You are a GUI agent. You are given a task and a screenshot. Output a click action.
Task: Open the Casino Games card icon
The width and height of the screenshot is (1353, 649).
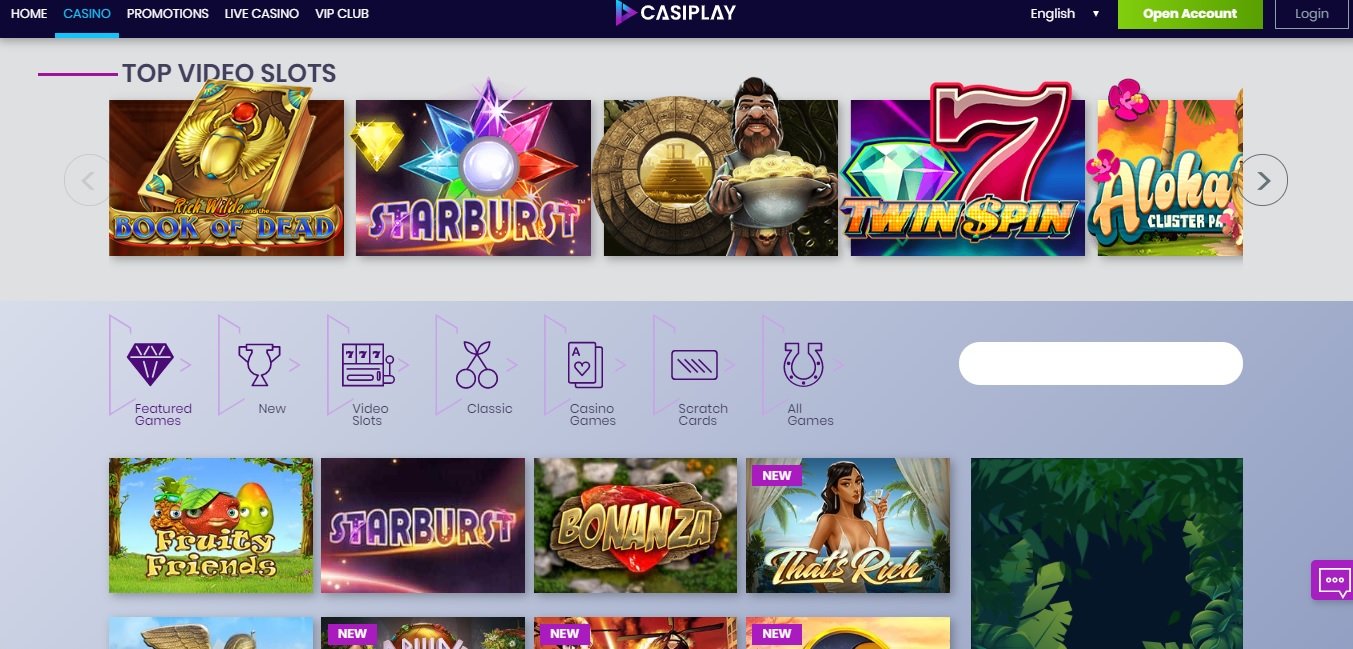[x=585, y=365]
